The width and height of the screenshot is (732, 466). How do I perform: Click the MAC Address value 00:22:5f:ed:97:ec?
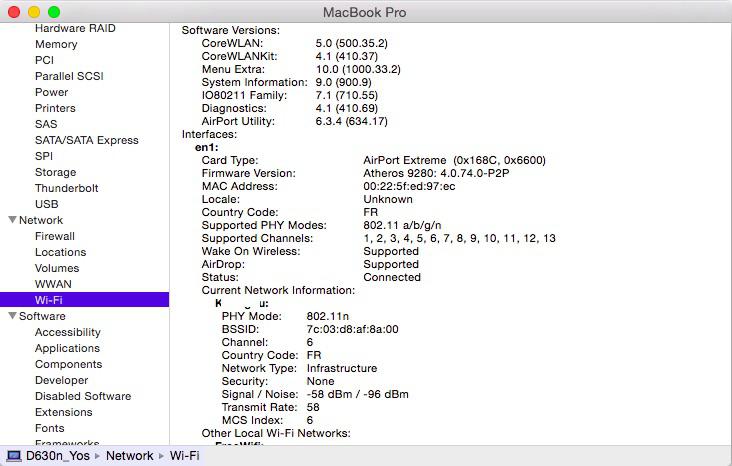[x=409, y=186]
